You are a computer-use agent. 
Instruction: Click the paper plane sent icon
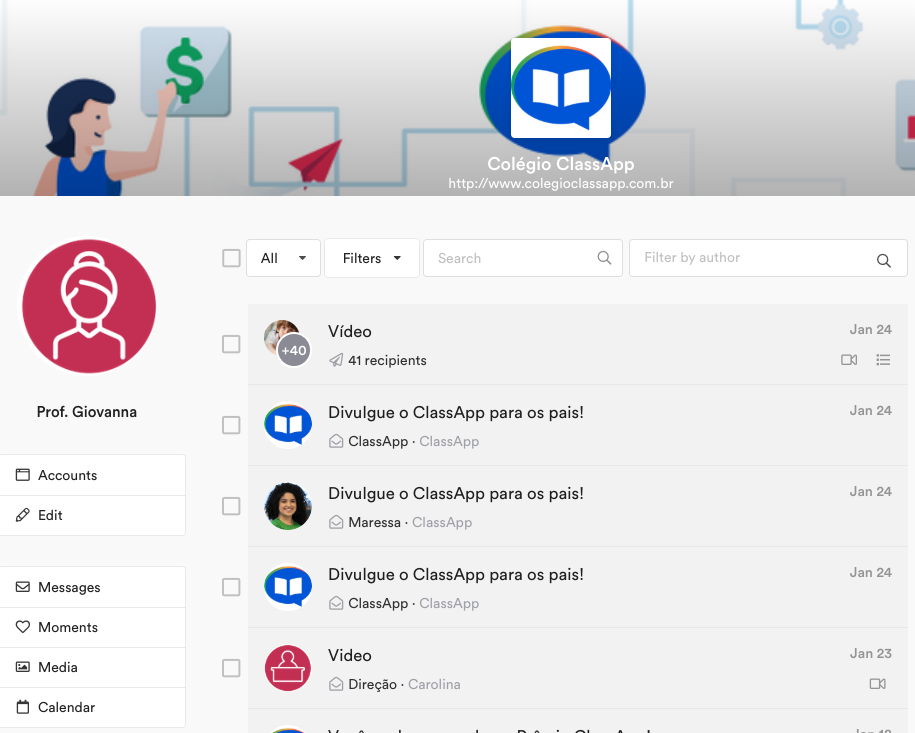(336, 360)
